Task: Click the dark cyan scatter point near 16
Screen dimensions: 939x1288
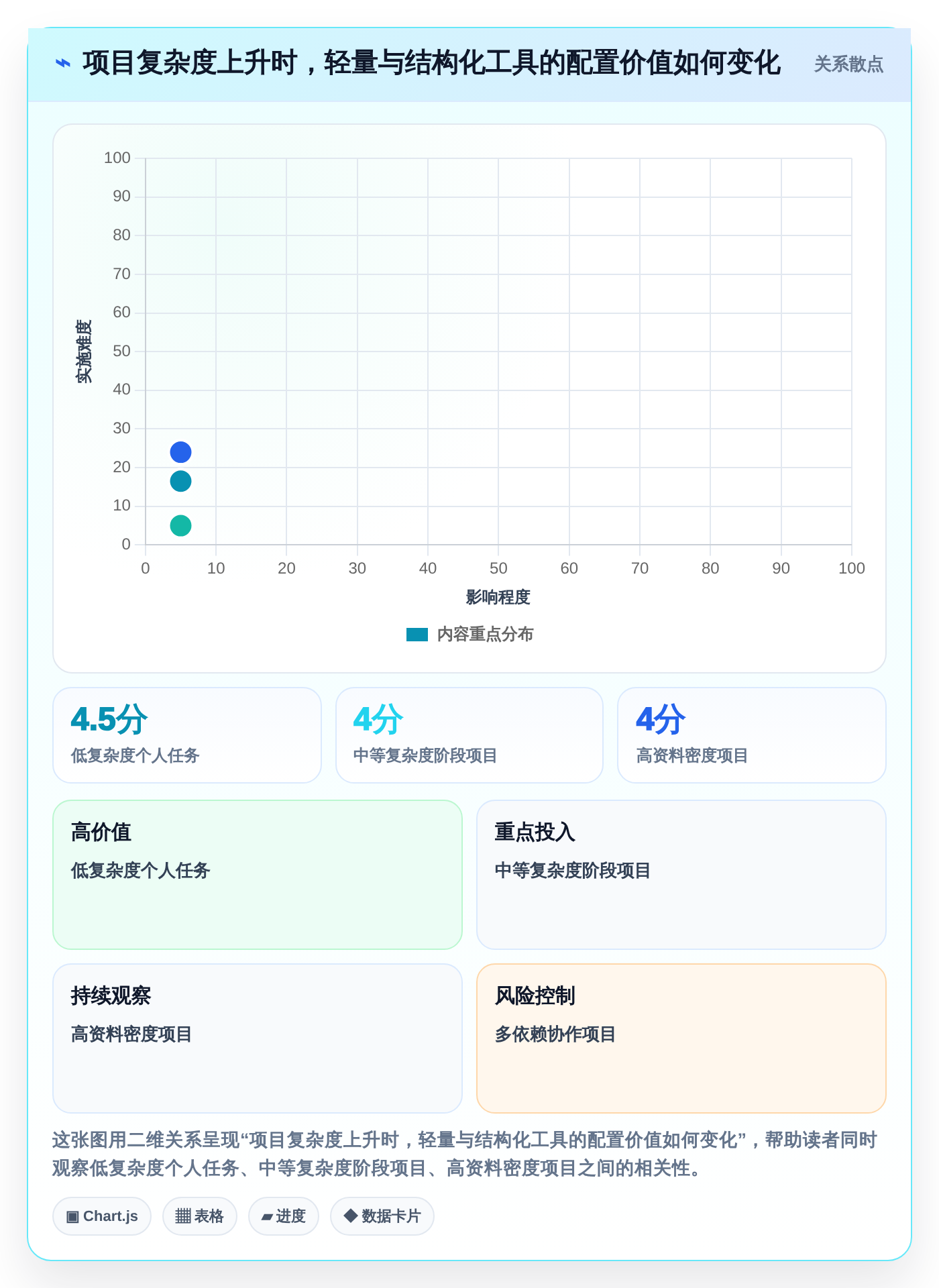Action: point(180,481)
